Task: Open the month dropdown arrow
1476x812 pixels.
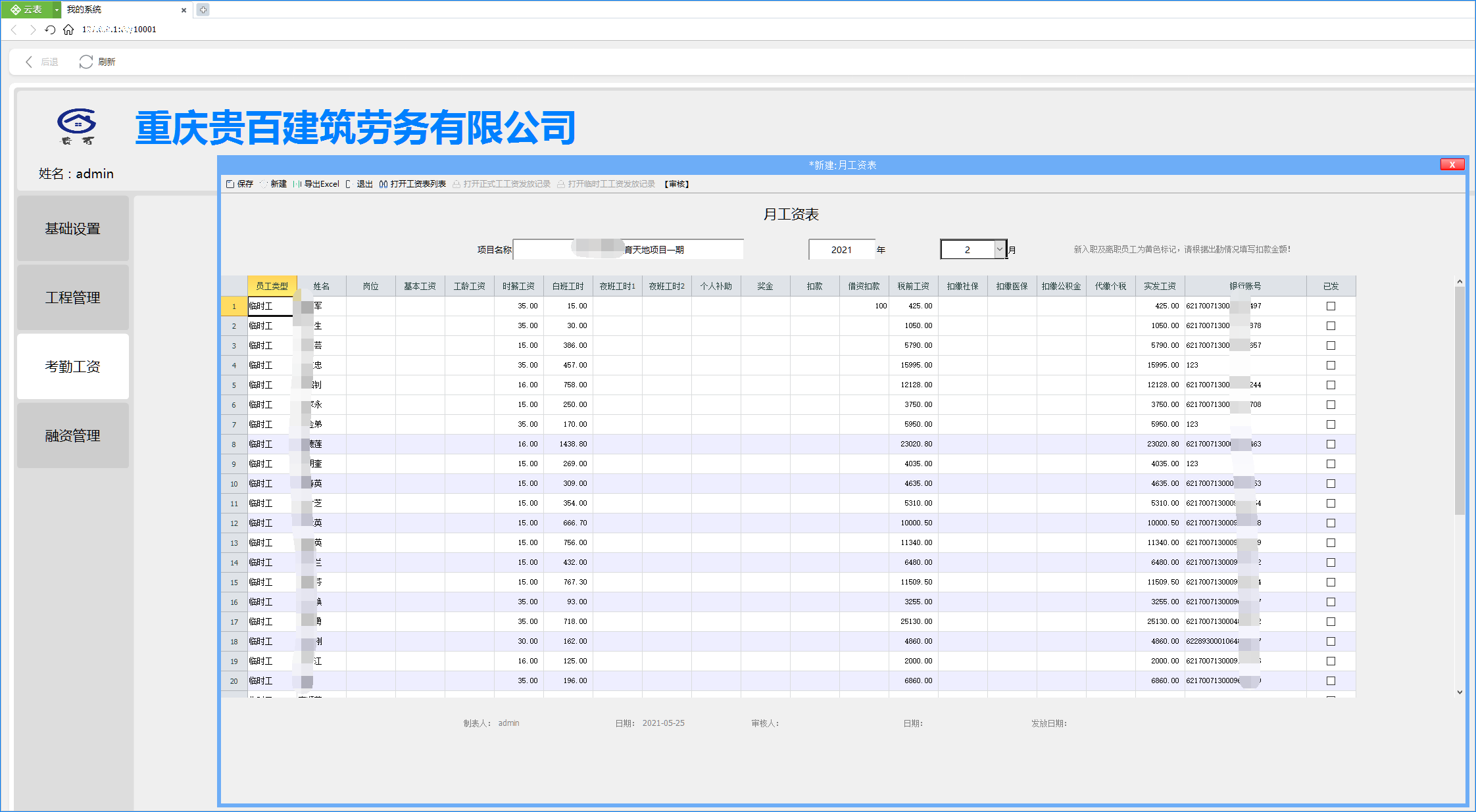Action: [x=1000, y=249]
